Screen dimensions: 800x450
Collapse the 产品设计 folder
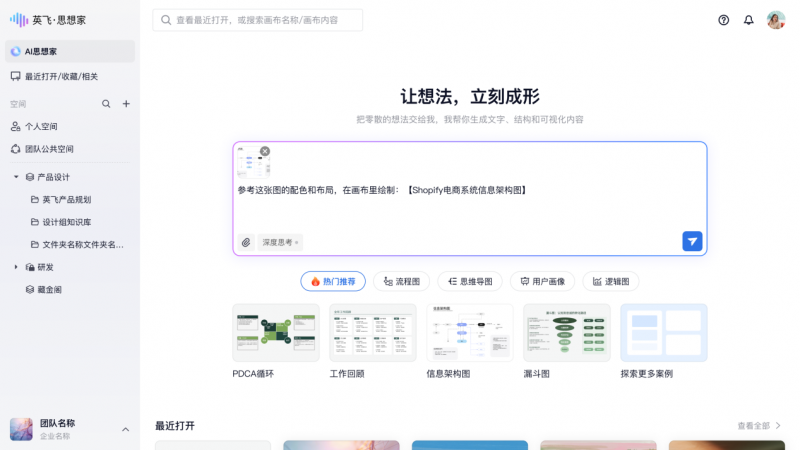tap(16, 177)
